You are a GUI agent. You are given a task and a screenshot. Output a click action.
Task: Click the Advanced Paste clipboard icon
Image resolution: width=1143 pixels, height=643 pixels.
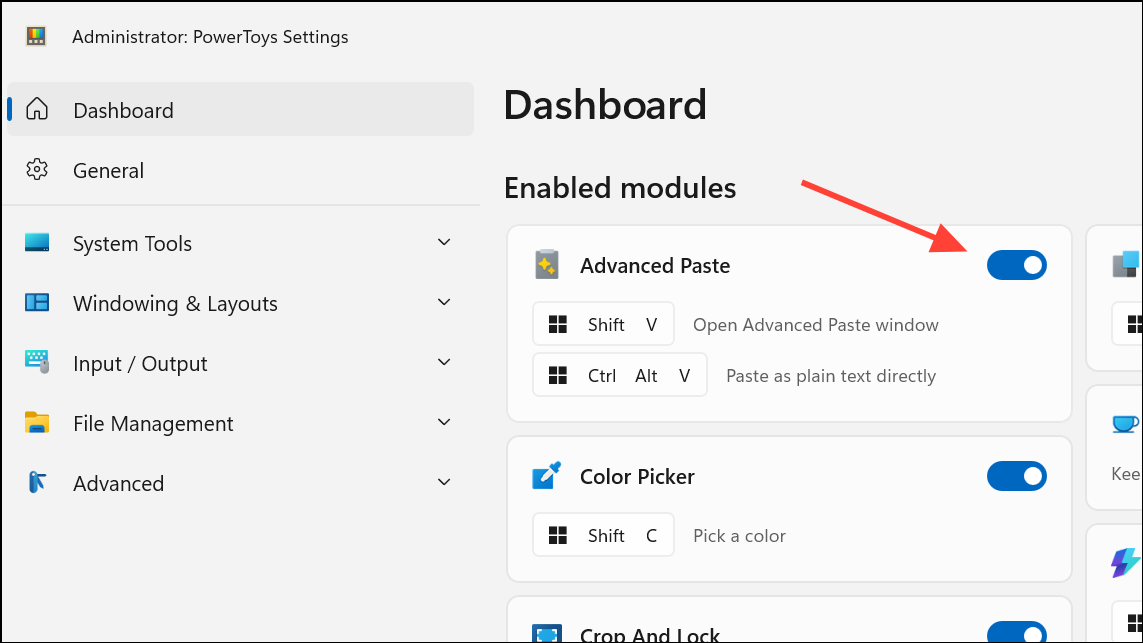(x=547, y=265)
